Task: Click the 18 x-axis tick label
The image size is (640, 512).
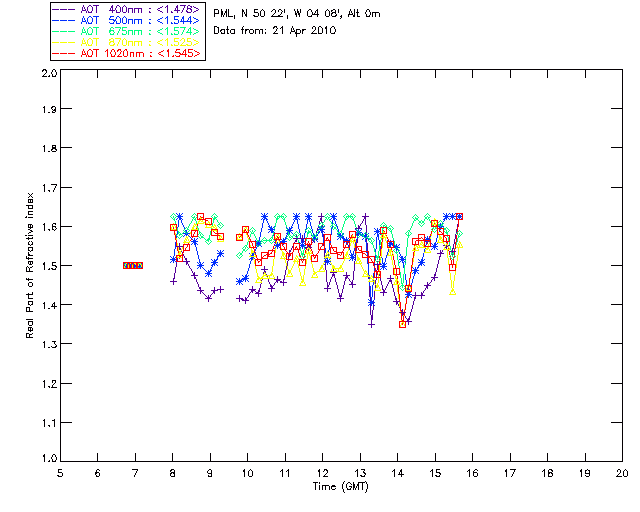Action: (x=548, y=473)
